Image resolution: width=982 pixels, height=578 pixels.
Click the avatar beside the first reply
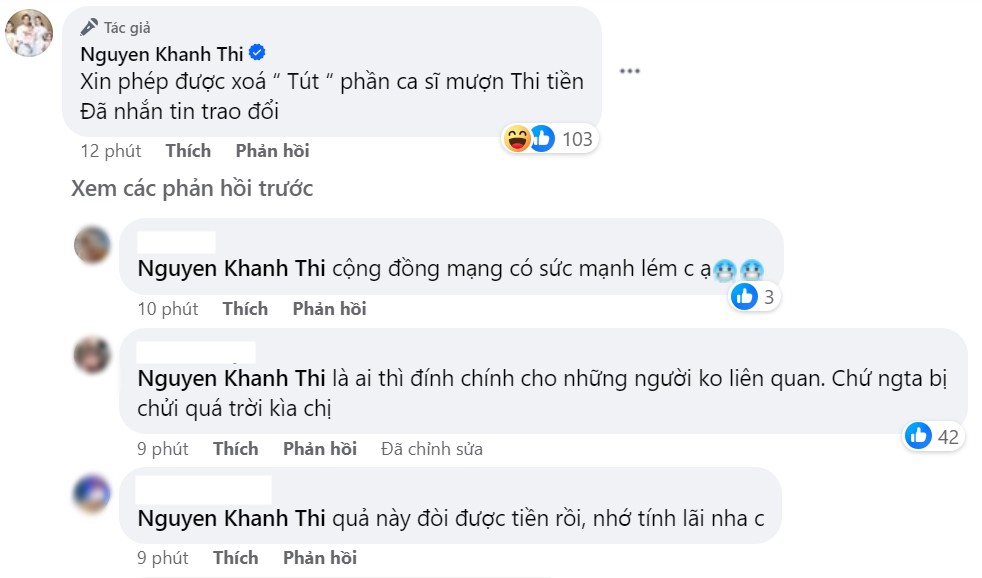click(x=91, y=246)
